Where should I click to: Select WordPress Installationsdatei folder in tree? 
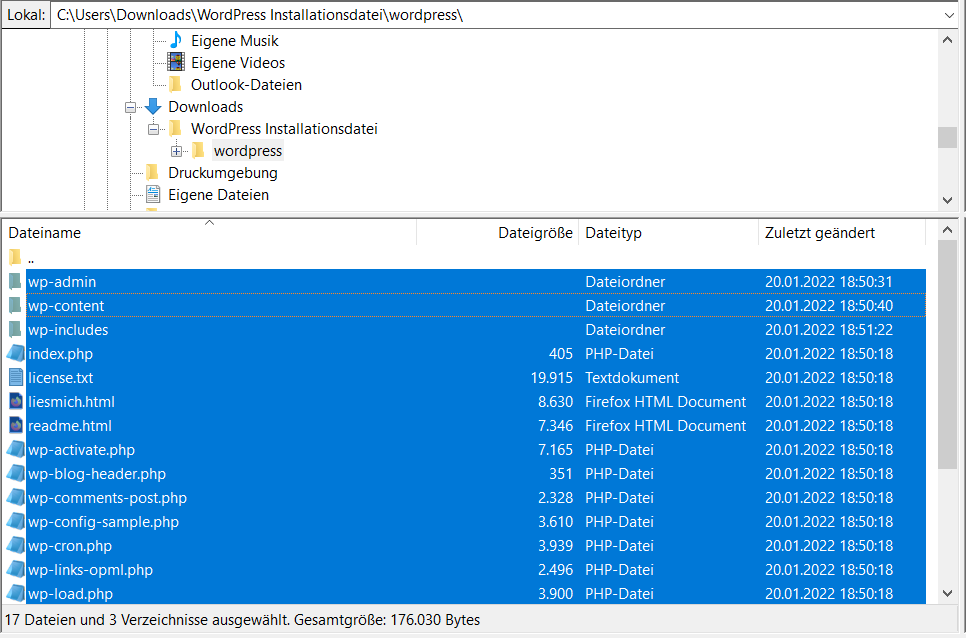[x=284, y=129]
